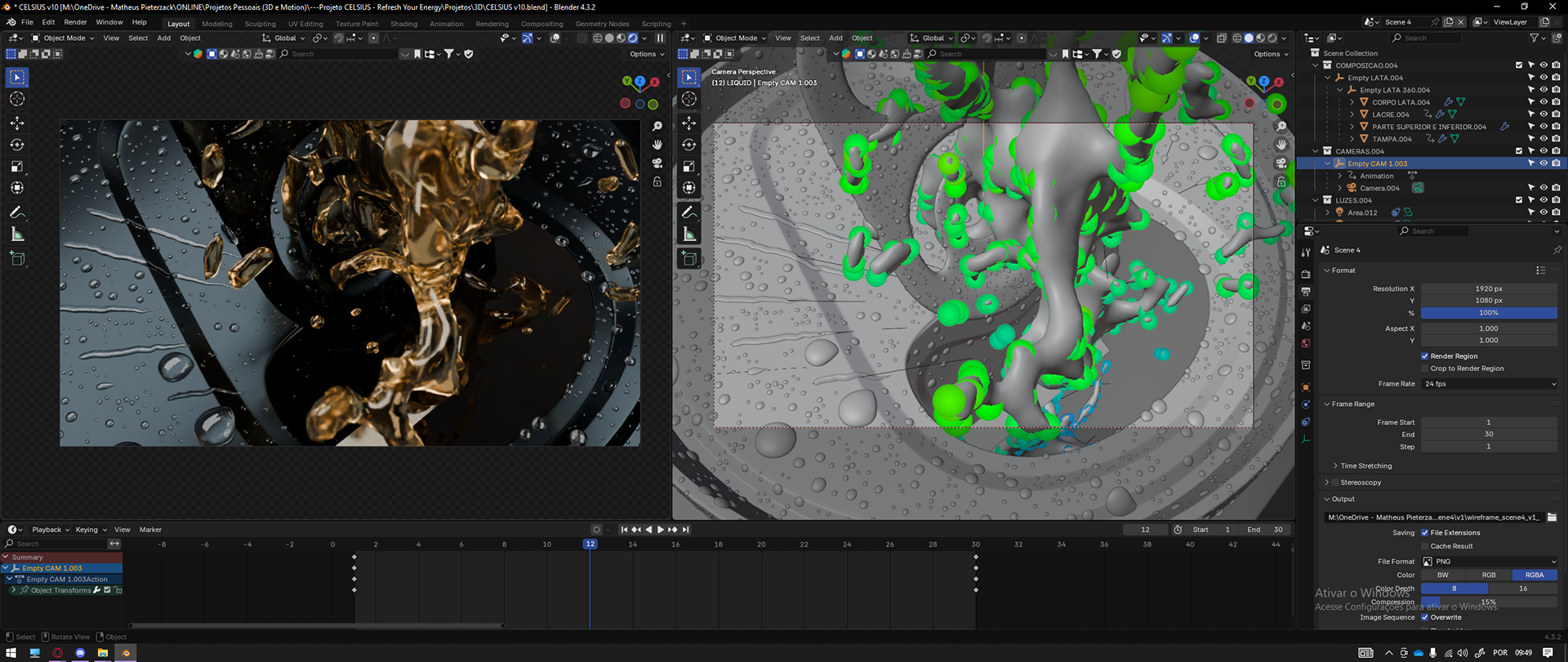
Task: Collapse the Frame Range panel
Action: pyautogui.click(x=1327, y=405)
